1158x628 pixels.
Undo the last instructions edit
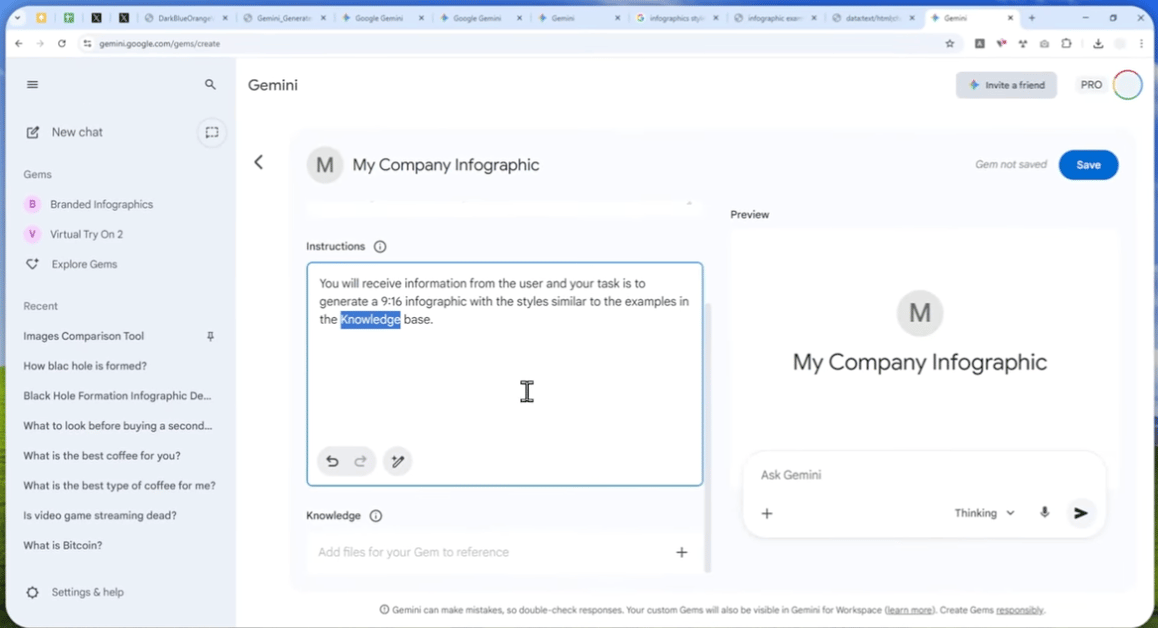332,461
